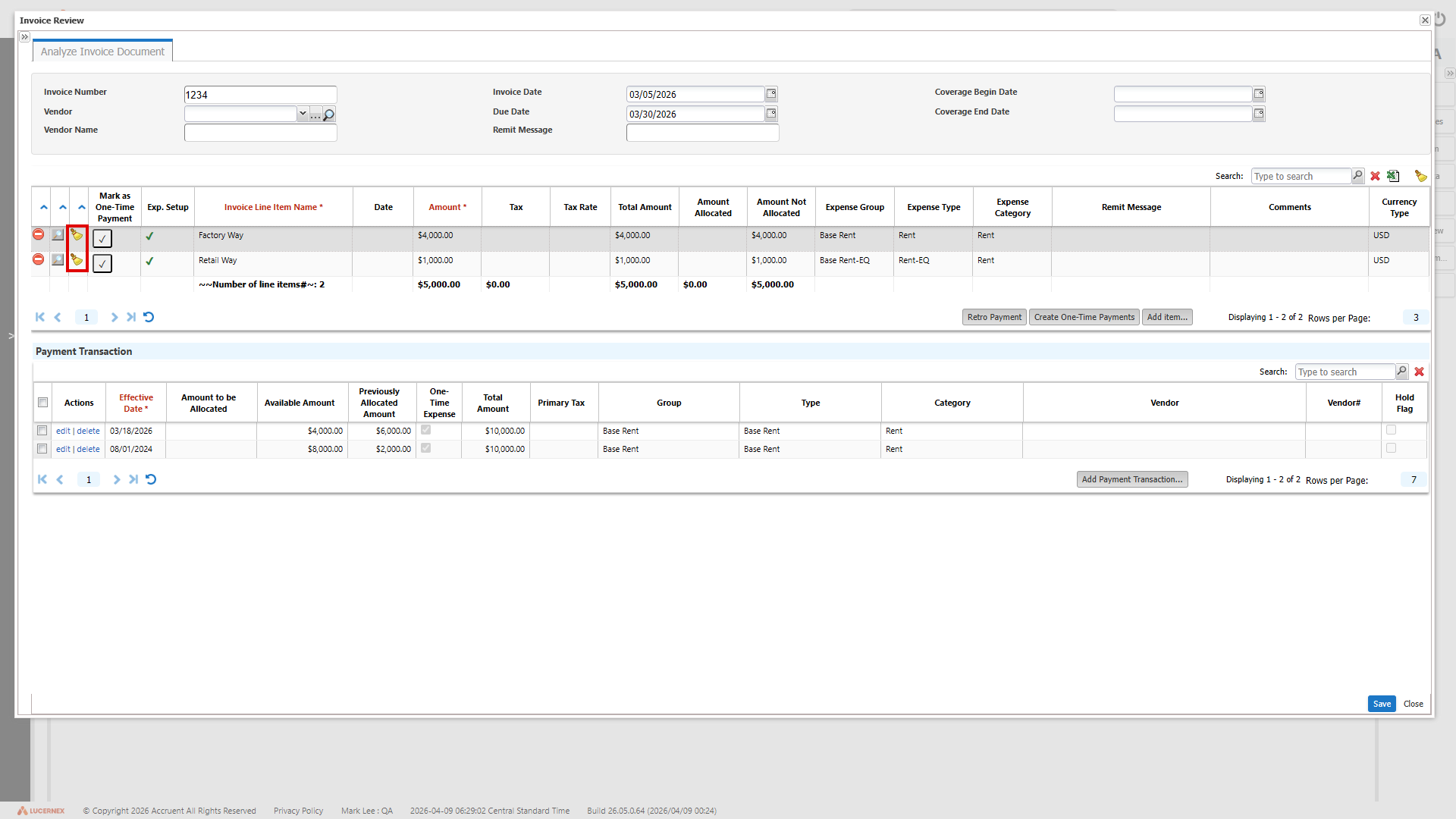The image size is (1456, 819).
Task: Toggle One-Time Expense for 03/18/2026 transaction
Action: point(426,430)
